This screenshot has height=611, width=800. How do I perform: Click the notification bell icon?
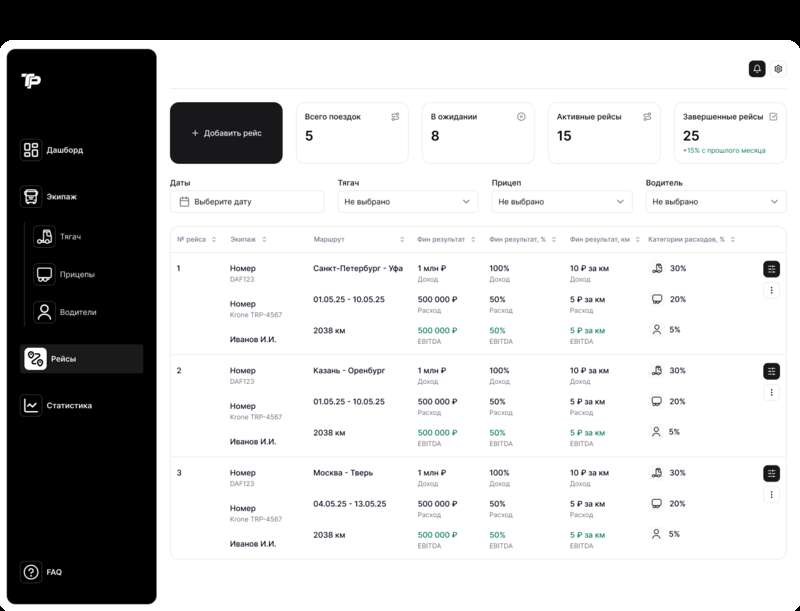(x=757, y=69)
